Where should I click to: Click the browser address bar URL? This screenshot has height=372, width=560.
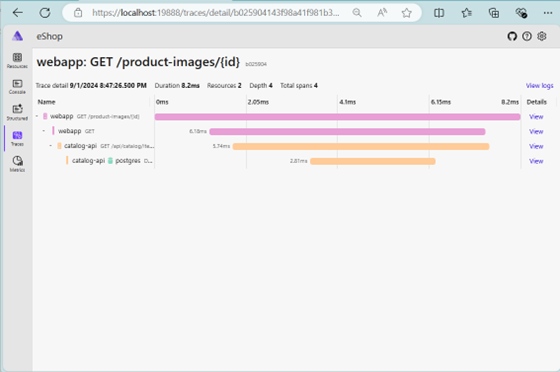click(x=215, y=13)
